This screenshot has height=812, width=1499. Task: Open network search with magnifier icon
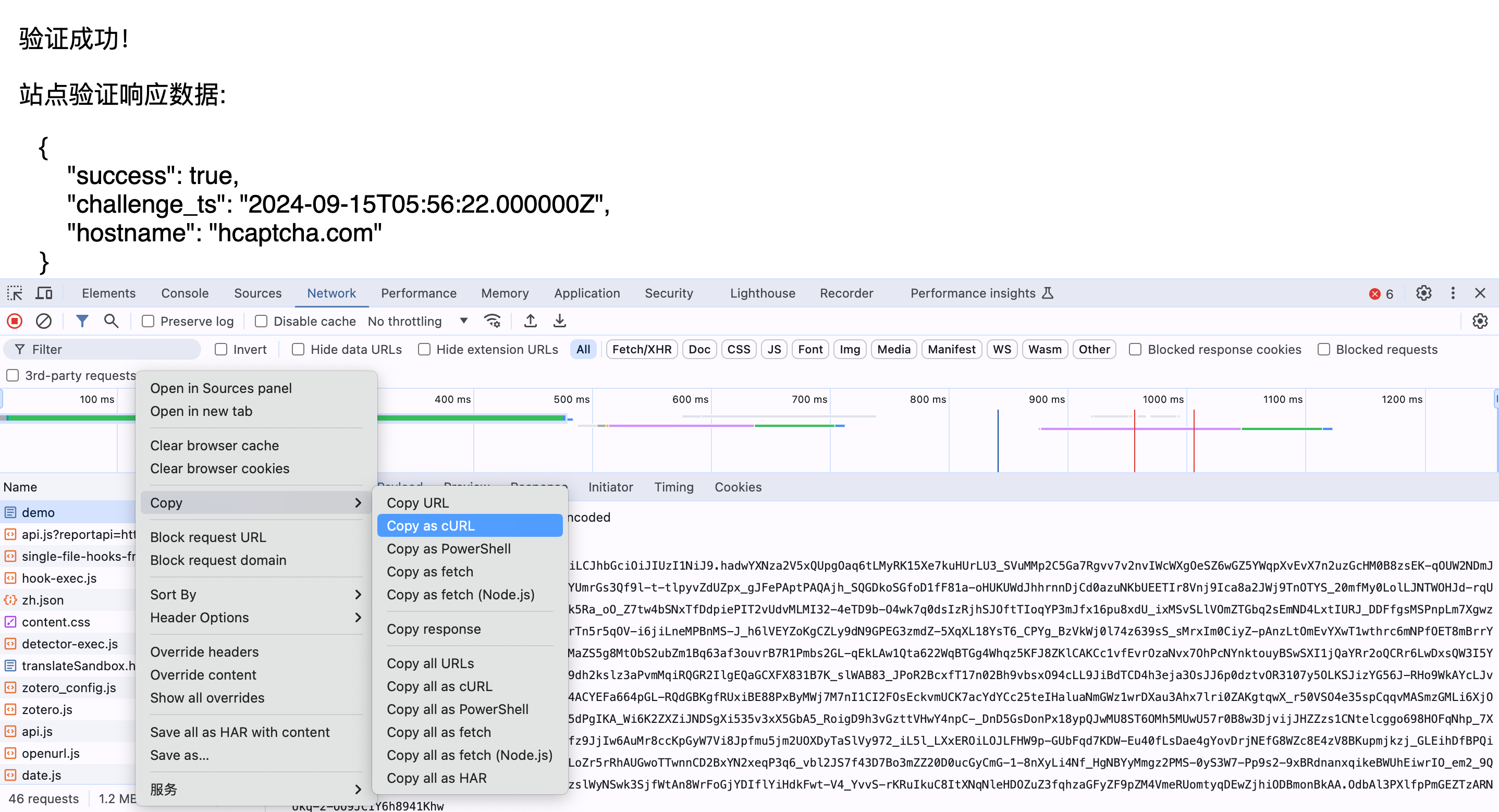click(x=111, y=321)
